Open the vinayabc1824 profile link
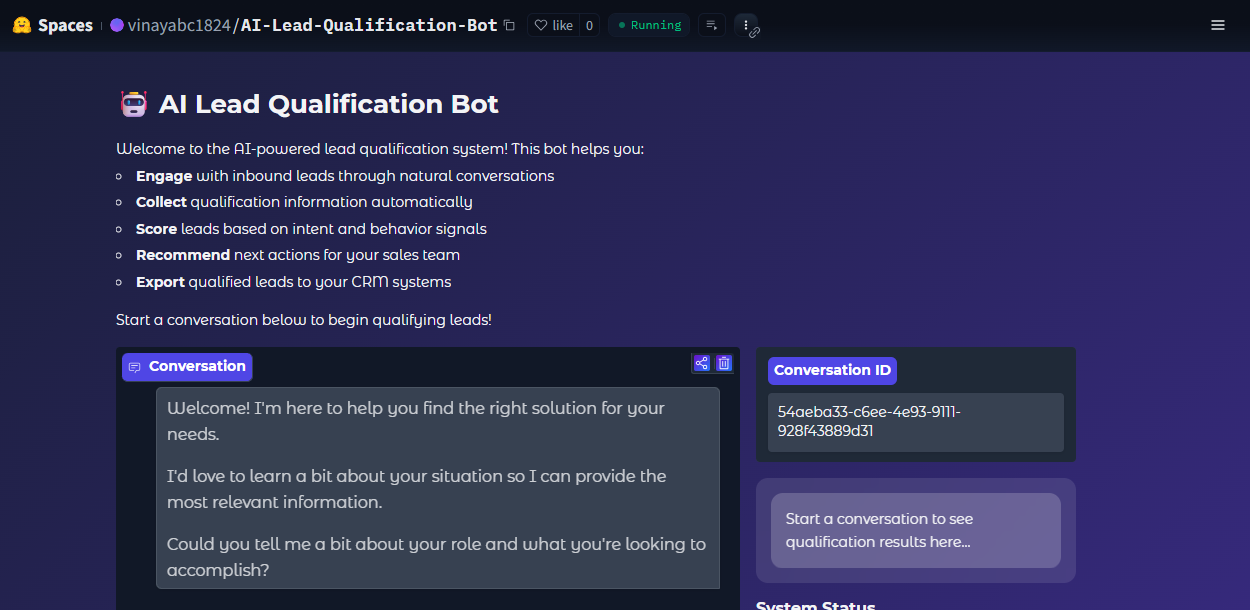Viewport: 1250px width, 610px height. (x=178, y=25)
